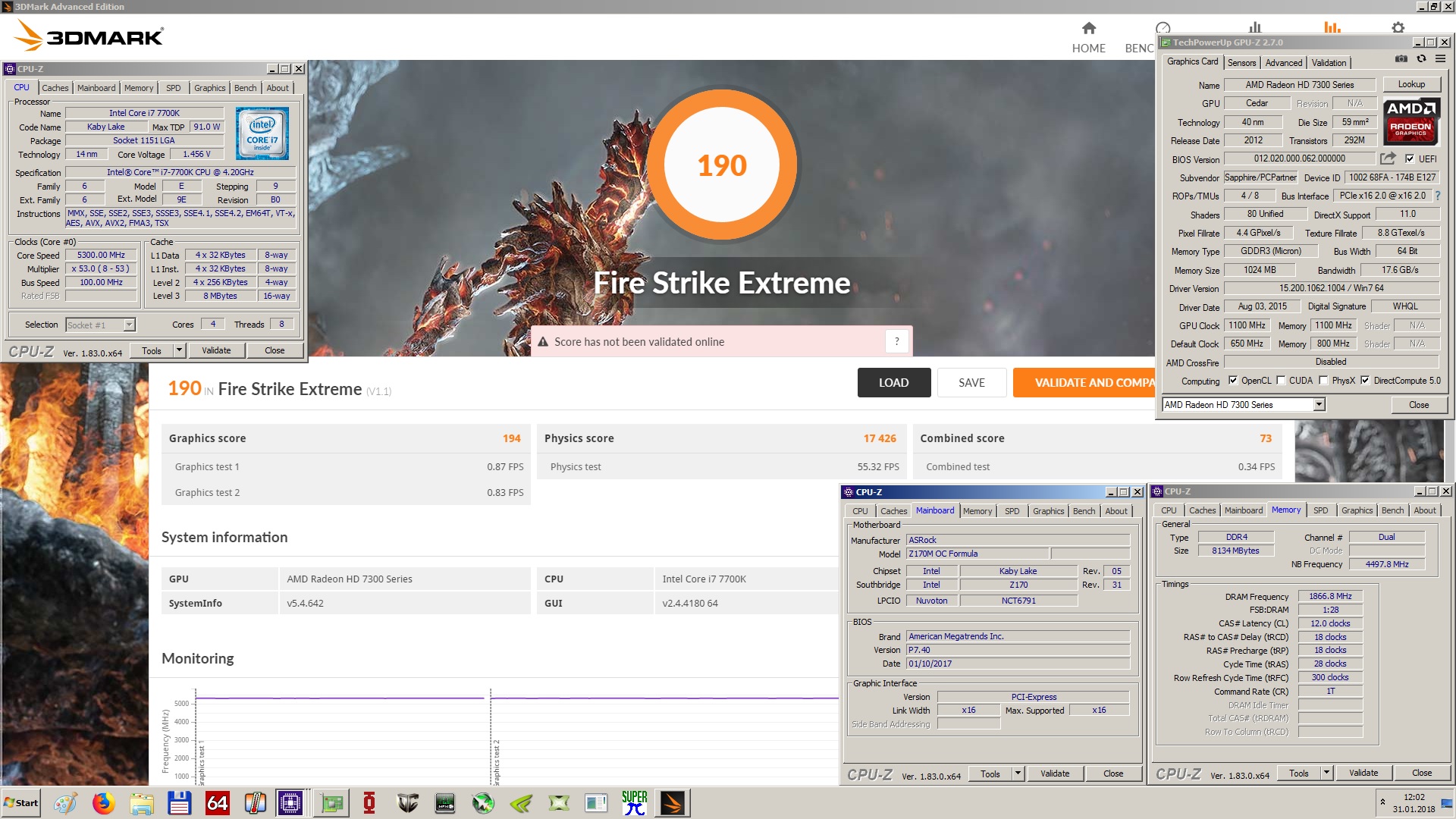Switch to Advanced tab in GPU-Z

1283,63
